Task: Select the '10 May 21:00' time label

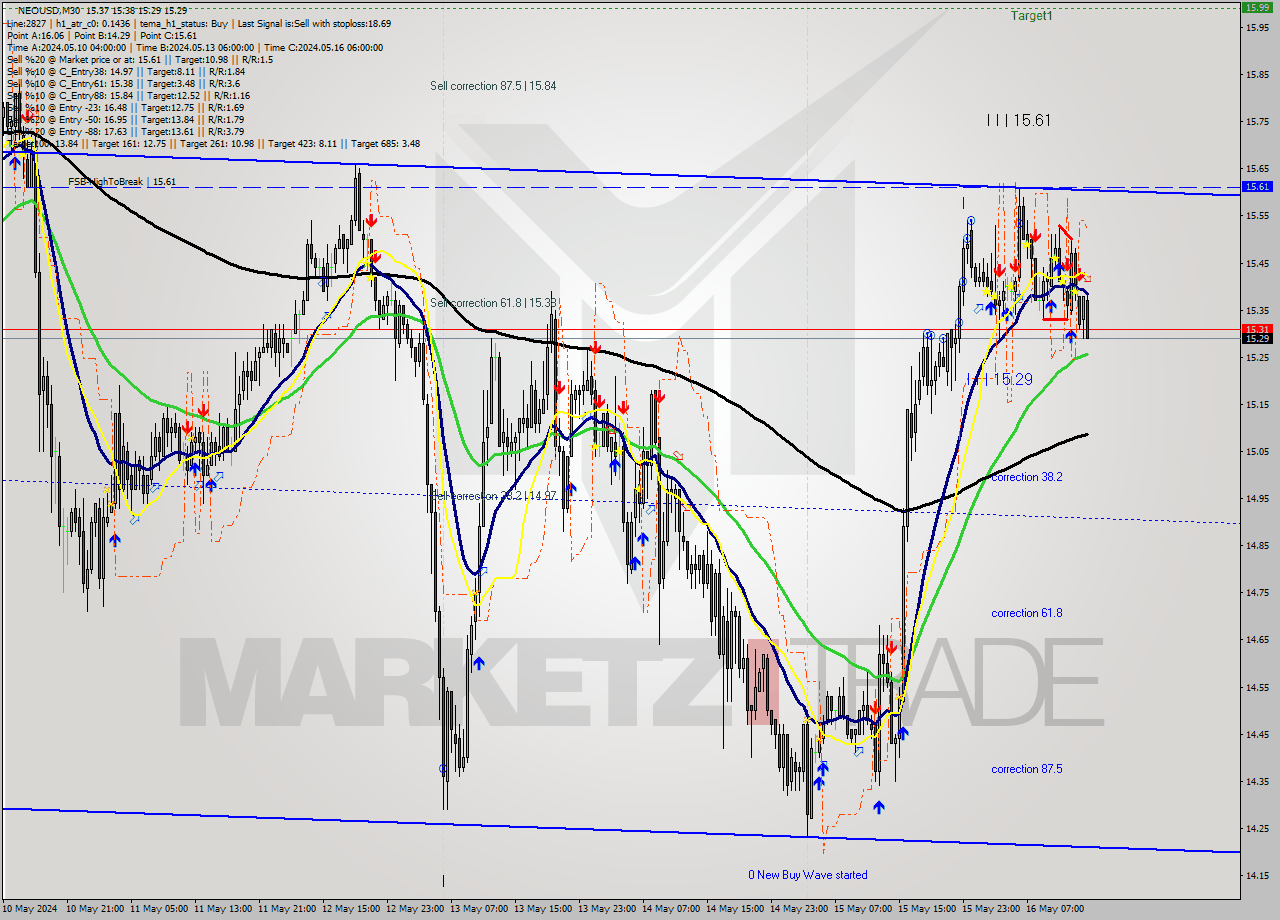Action: coord(97,909)
